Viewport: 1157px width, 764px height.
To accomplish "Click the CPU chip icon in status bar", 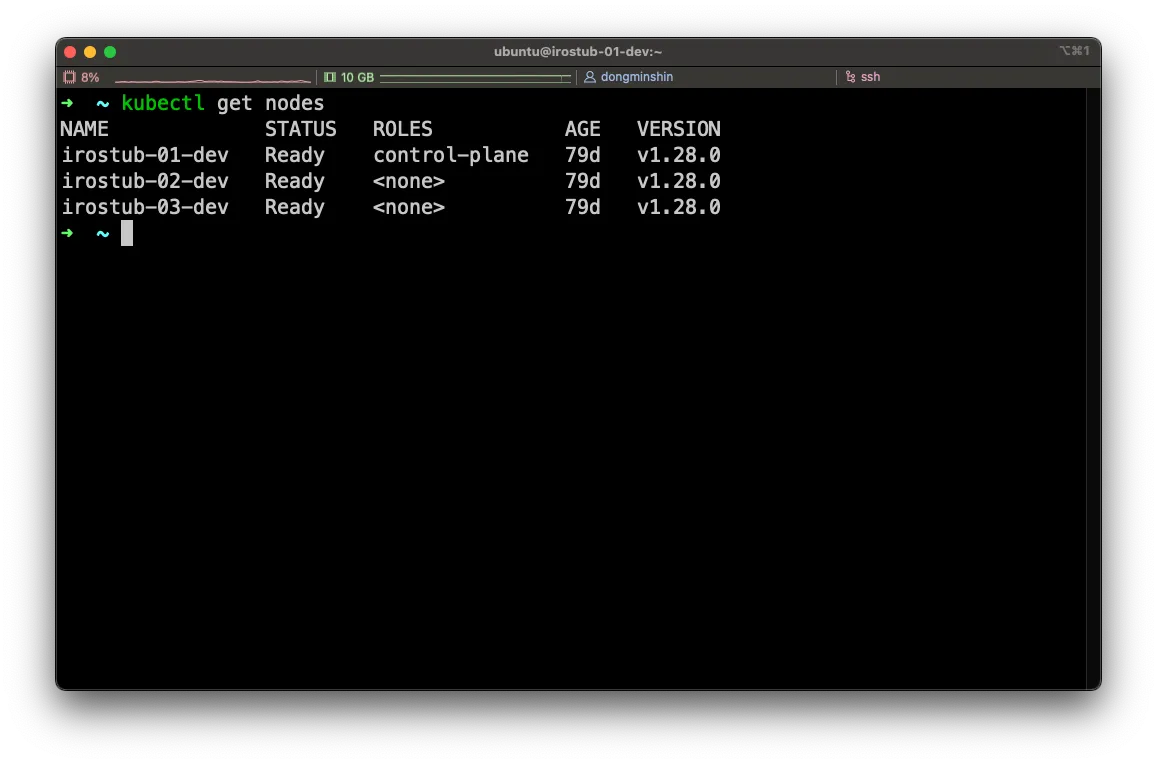I will [69, 77].
